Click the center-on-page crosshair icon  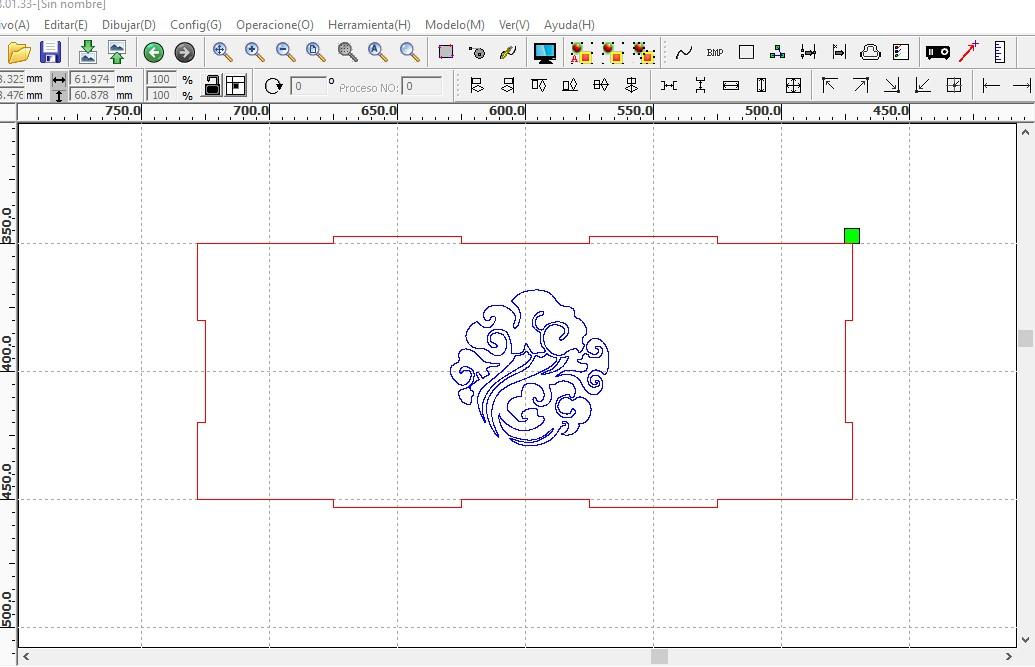(x=954, y=85)
